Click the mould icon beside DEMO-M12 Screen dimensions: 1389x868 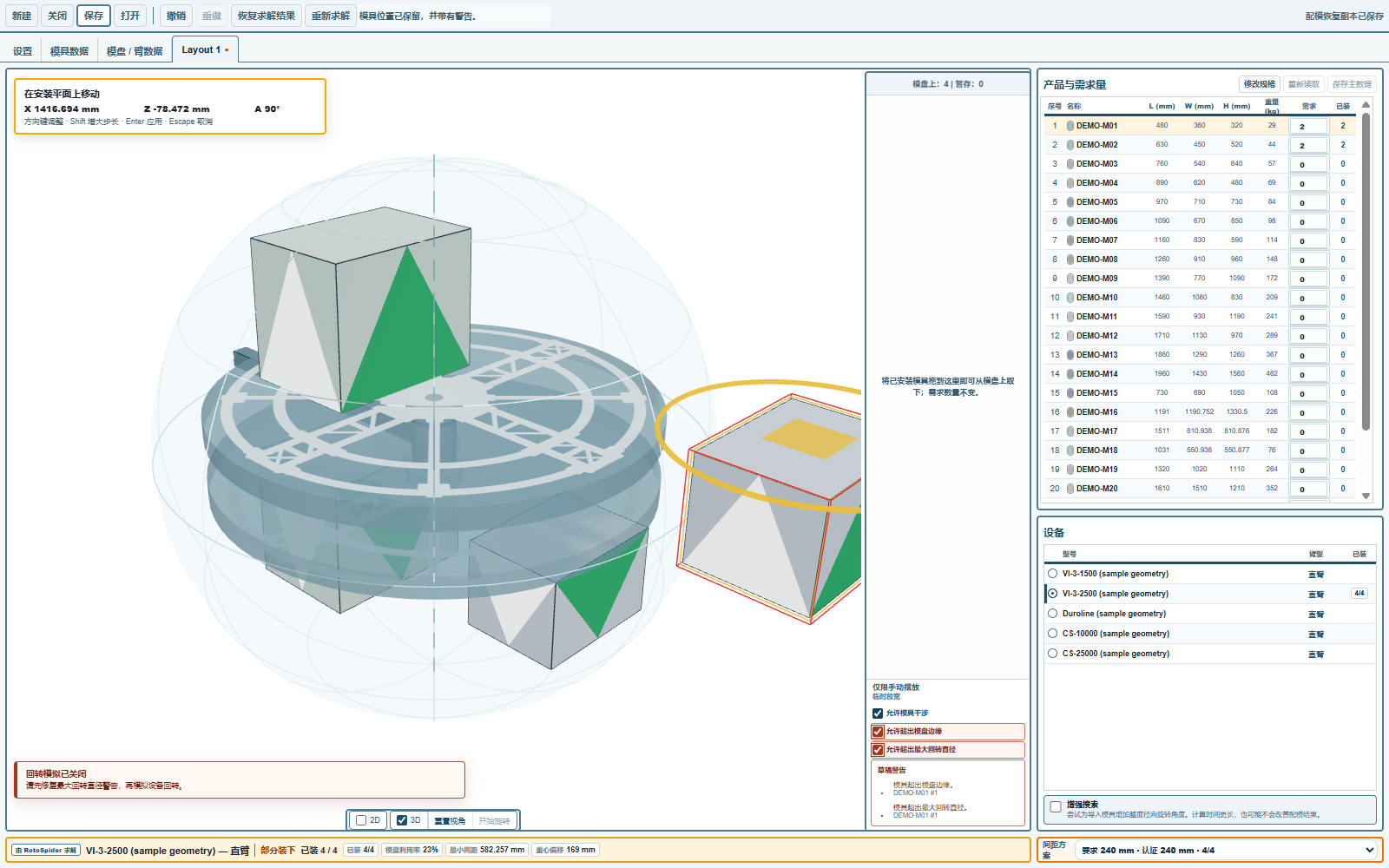[1070, 336]
